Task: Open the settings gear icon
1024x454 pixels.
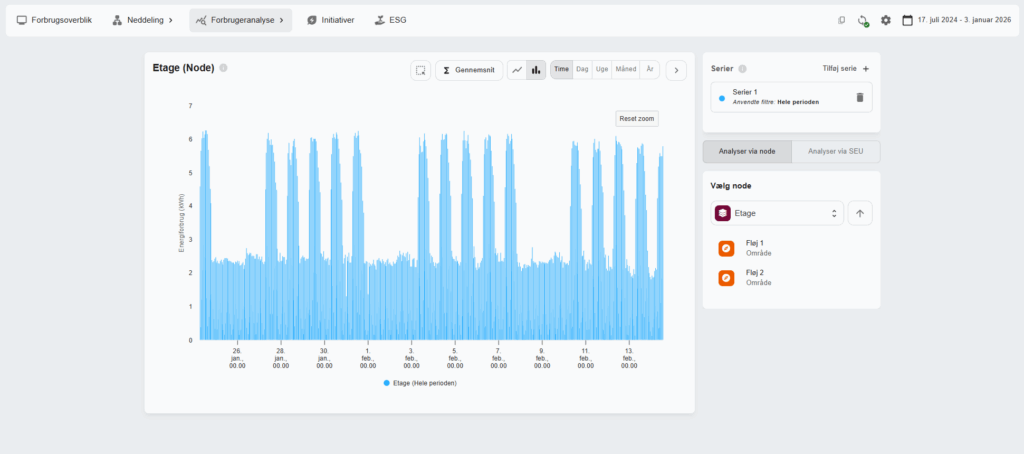Action: point(886,20)
